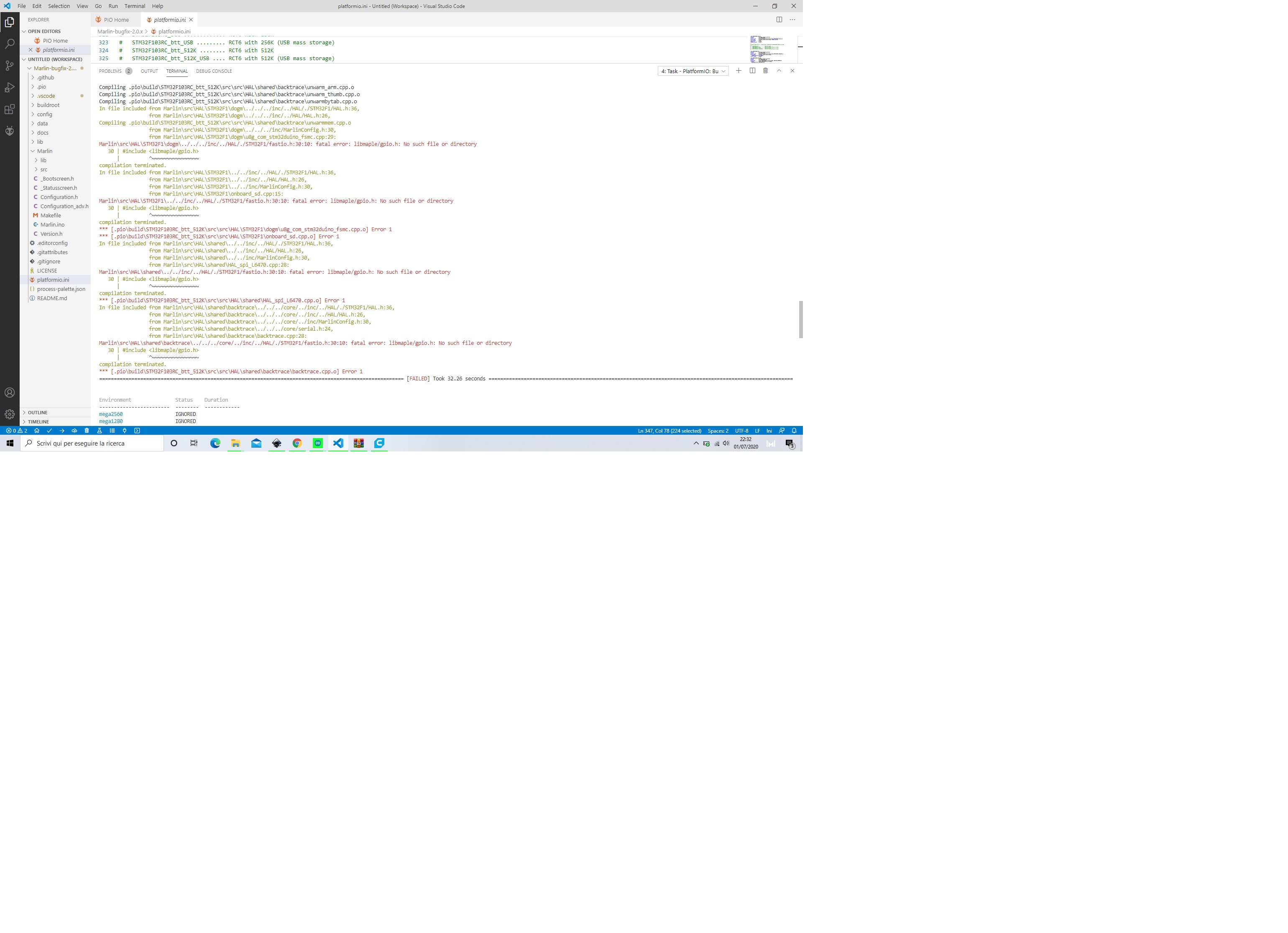Close the platformio.ini editor tab
1288x933 pixels.
click(191, 20)
